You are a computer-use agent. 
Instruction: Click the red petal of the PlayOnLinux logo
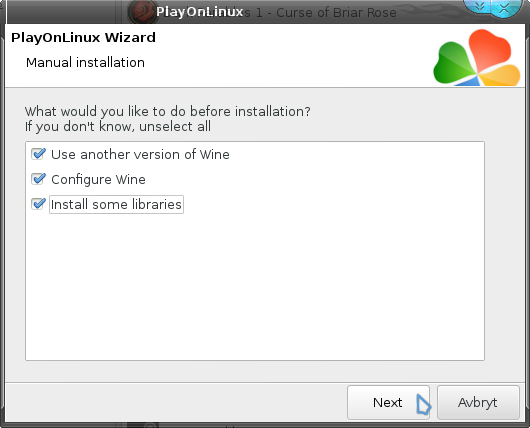490,49
